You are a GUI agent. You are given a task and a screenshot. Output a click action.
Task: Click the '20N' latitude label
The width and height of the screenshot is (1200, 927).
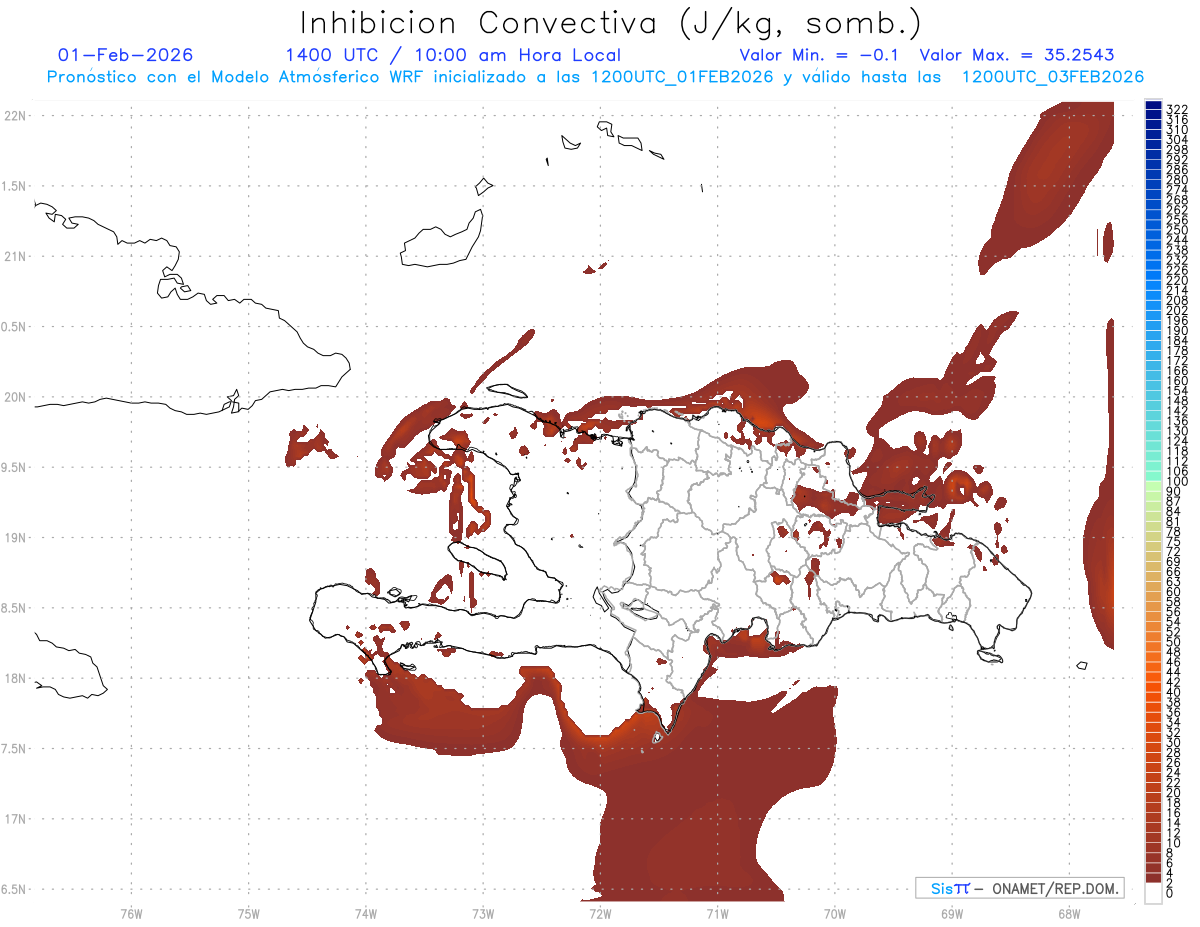pyautogui.click(x=15, y=397)
